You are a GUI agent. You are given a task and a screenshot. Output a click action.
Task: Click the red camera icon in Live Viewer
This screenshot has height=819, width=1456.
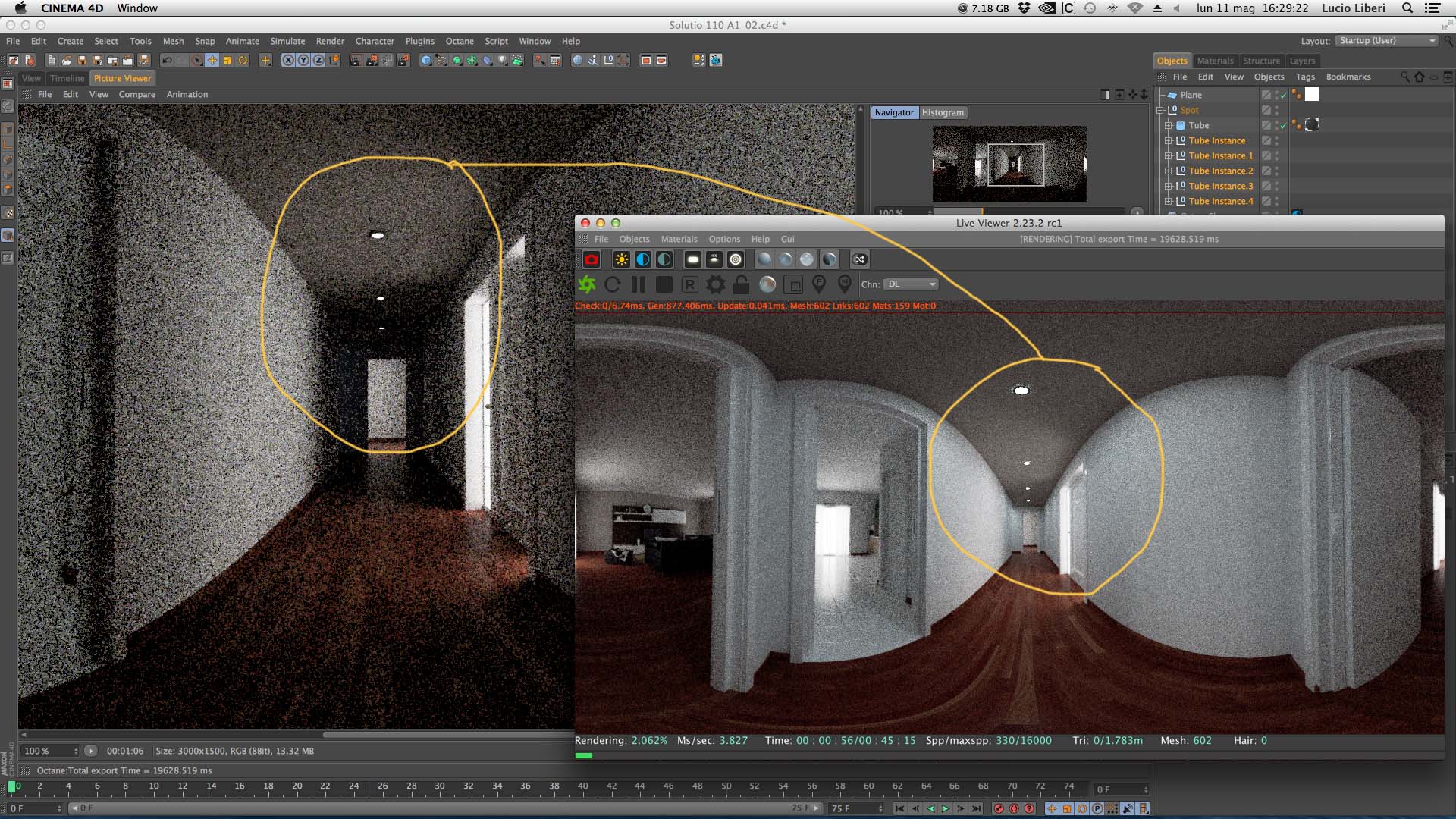pyautogui.click(x=591, y=260)
